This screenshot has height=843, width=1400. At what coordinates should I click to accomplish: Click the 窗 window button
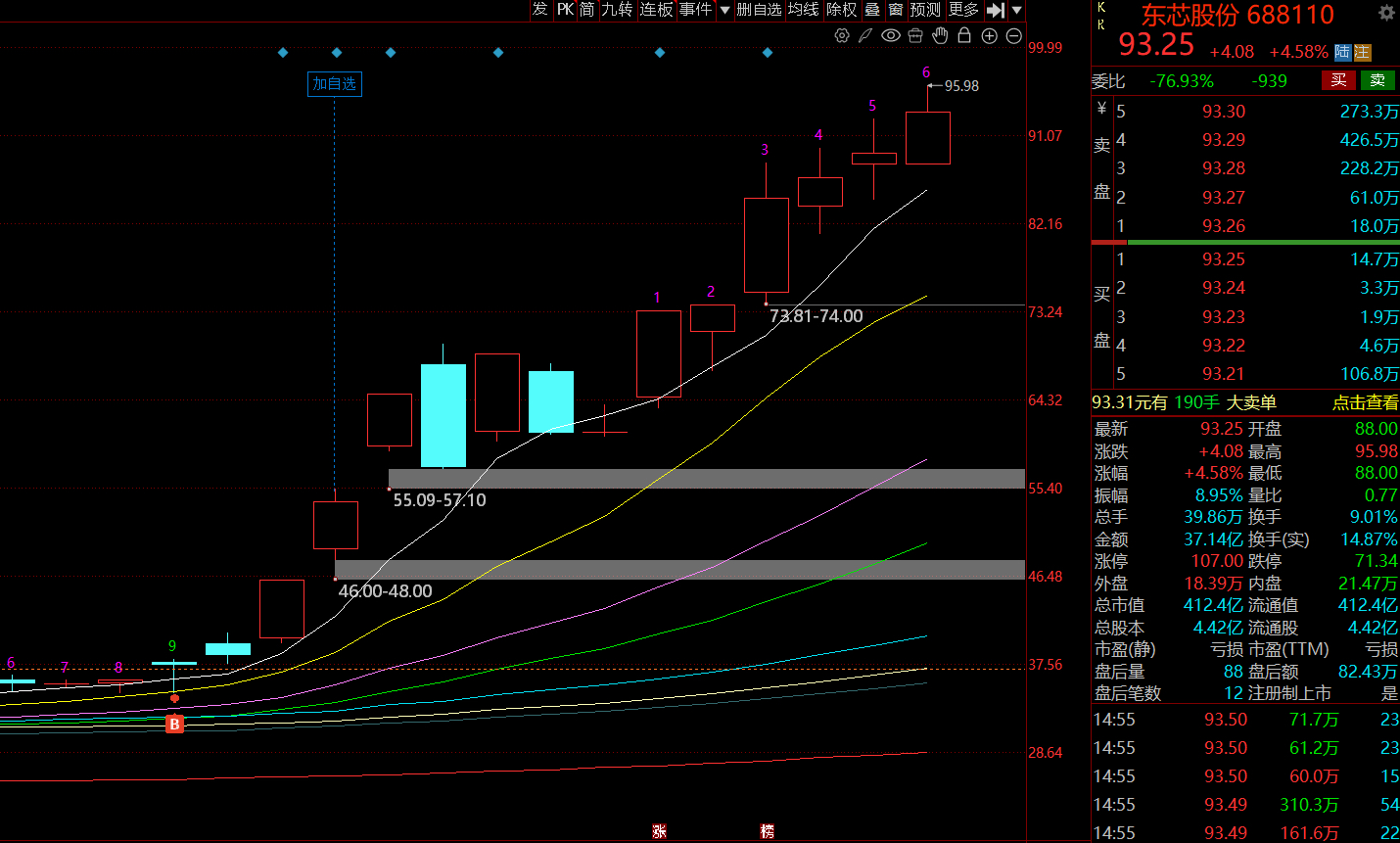[x=896, y=10]
